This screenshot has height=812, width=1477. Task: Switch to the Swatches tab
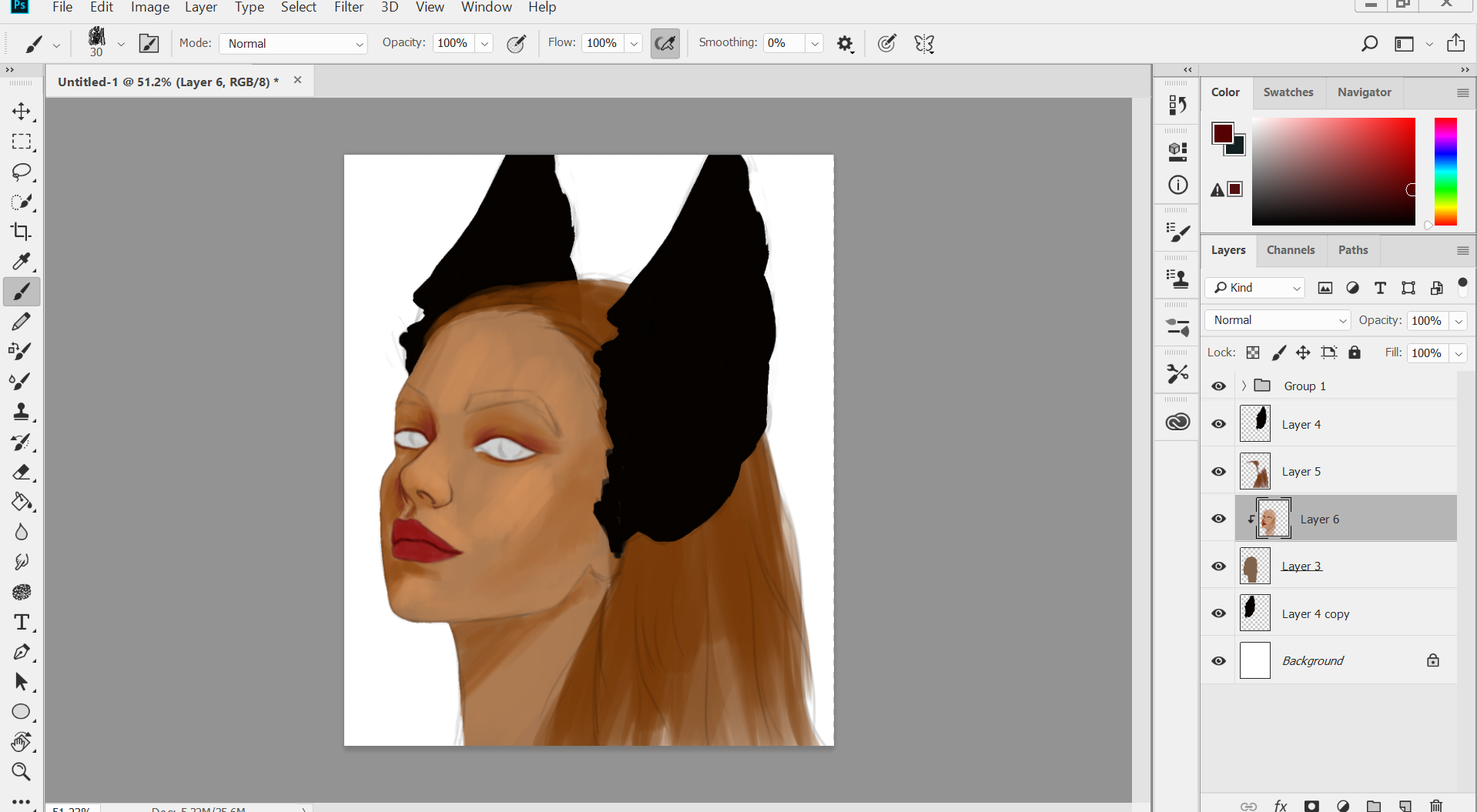(x=1288, y=92)
